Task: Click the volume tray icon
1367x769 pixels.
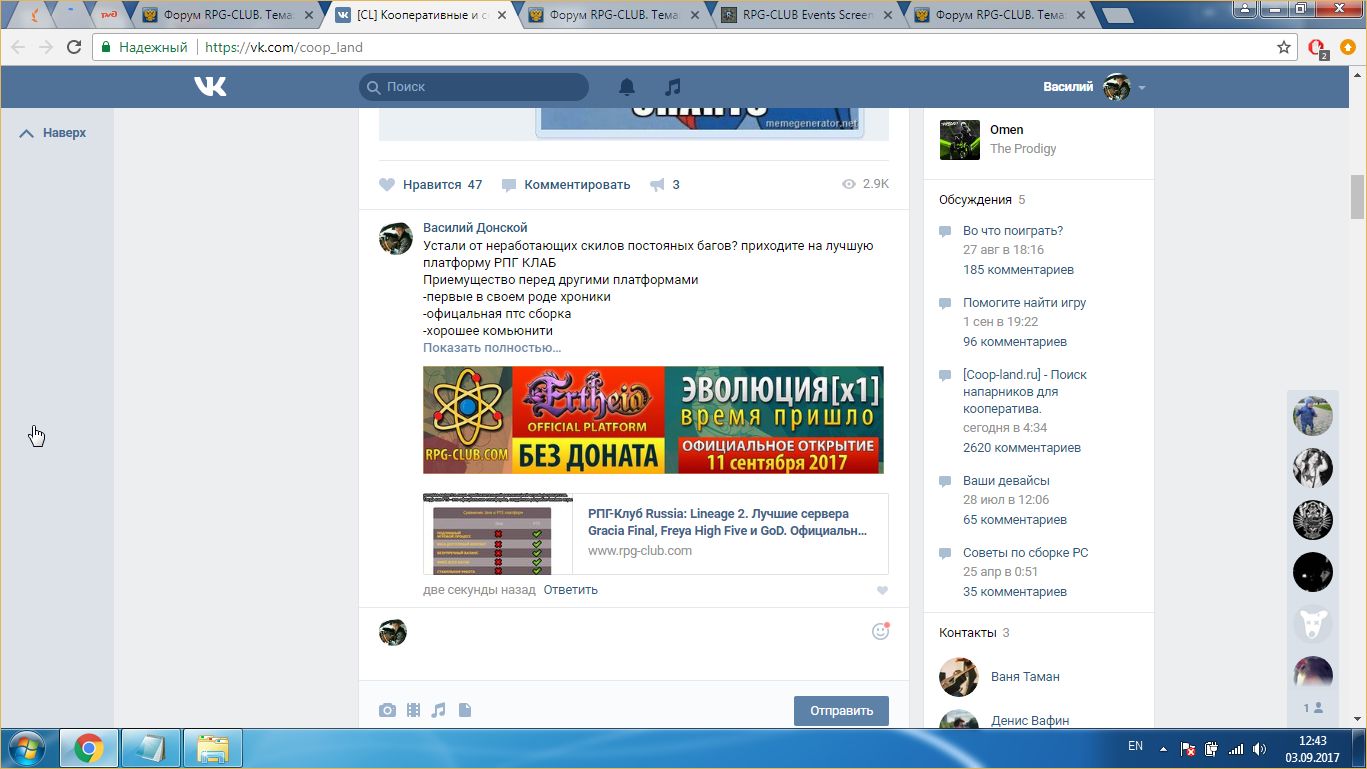Action: pyautogui.click(x=1260, y=748)
